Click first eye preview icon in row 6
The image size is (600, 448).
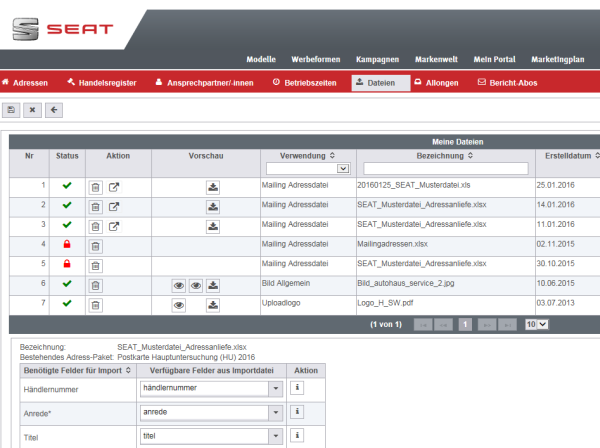[179, 285]
